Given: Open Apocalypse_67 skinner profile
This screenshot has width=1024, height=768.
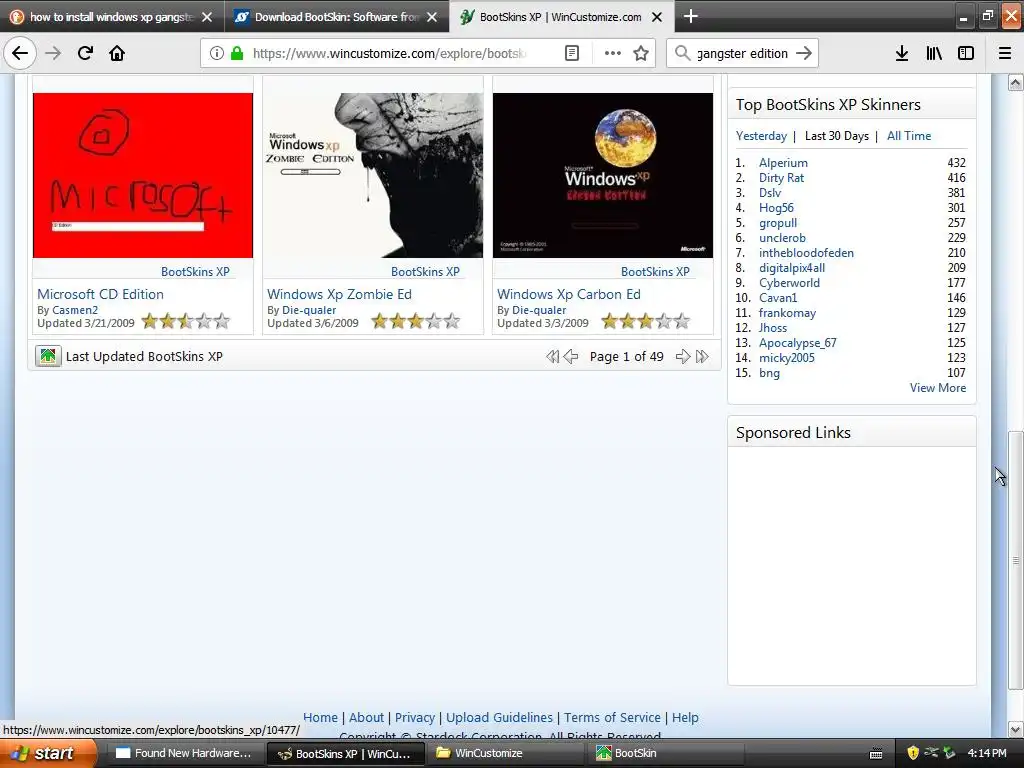Looking at the screenshot, I should click(797, 343).
